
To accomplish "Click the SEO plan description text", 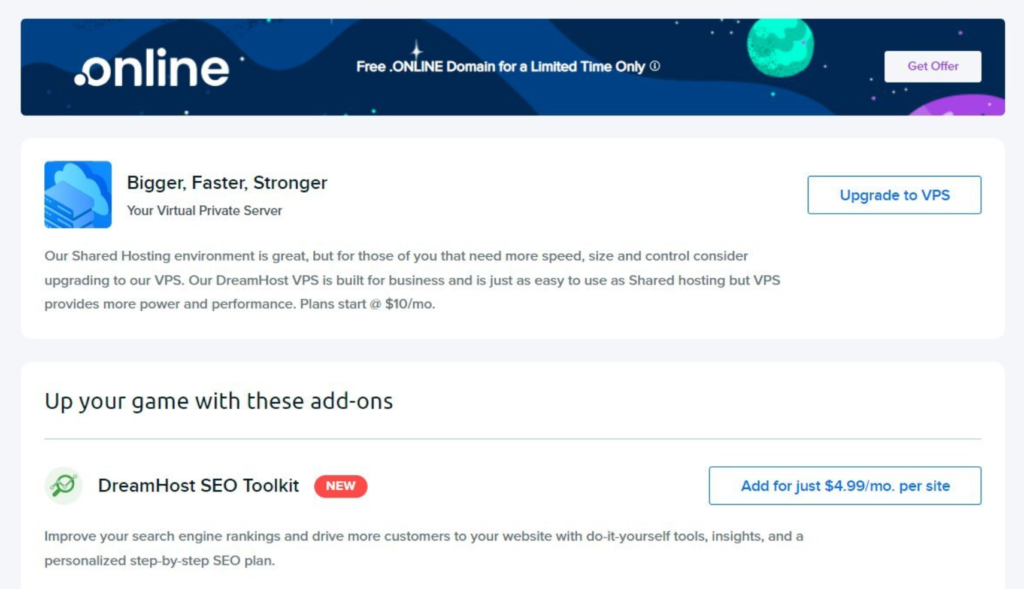I will pyautogui.click(x=424, y=548).
